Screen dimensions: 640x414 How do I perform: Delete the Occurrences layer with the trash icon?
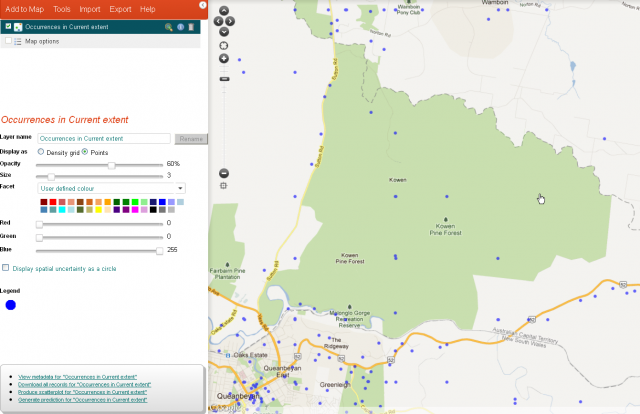pos(191,26)
